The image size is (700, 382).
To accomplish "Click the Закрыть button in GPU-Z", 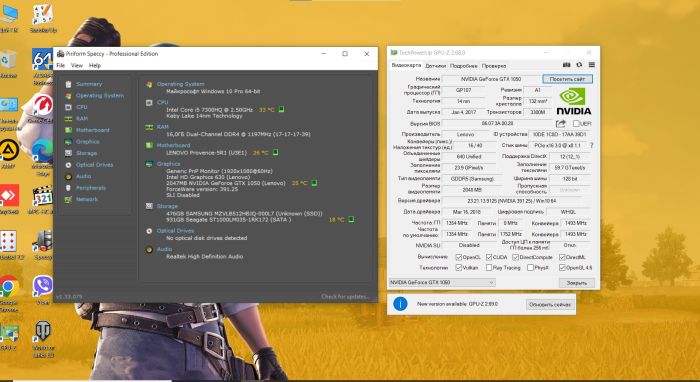I will [577, 283].
